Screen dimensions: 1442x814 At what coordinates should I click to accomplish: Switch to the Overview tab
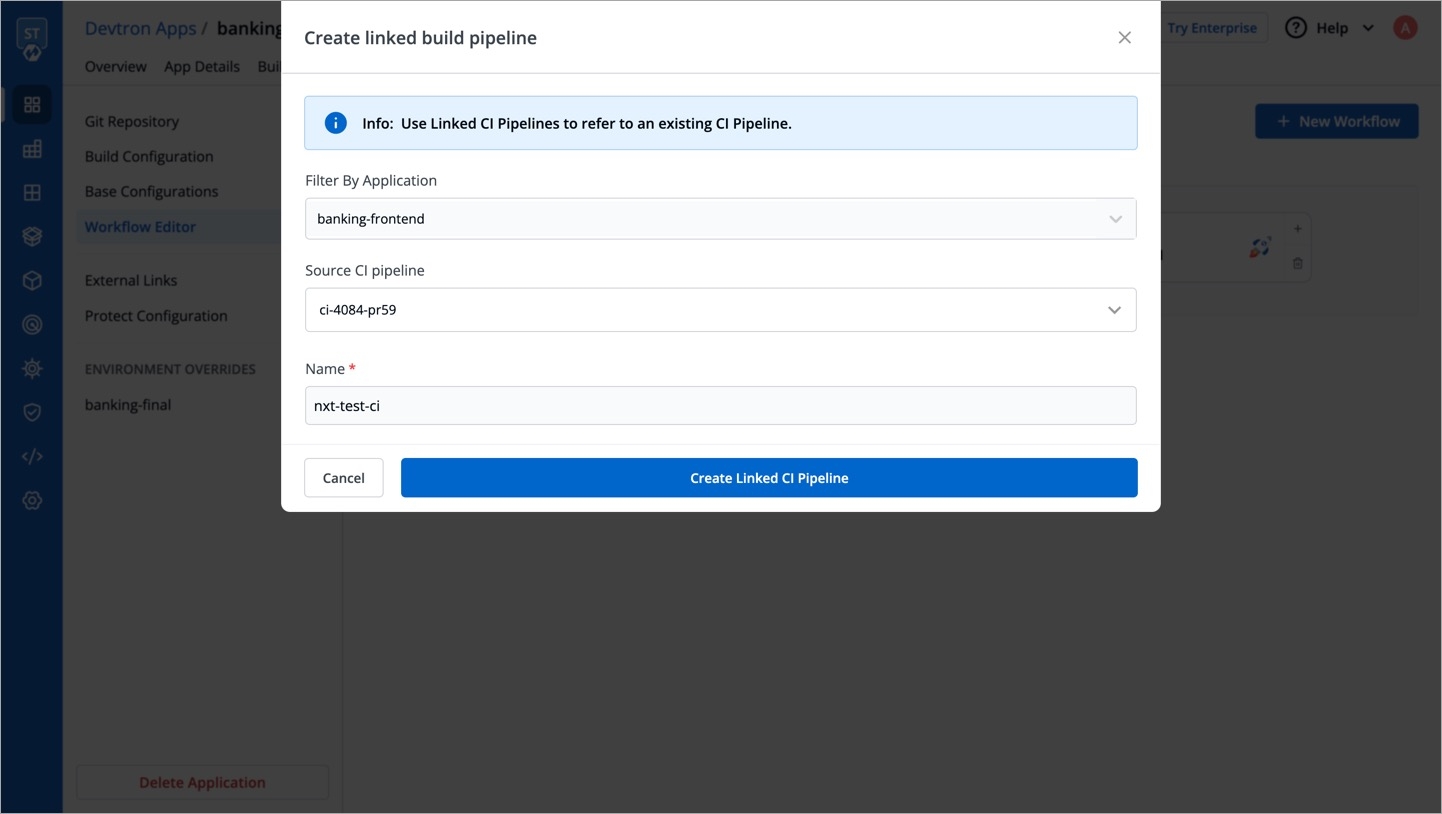click(115, 67)
